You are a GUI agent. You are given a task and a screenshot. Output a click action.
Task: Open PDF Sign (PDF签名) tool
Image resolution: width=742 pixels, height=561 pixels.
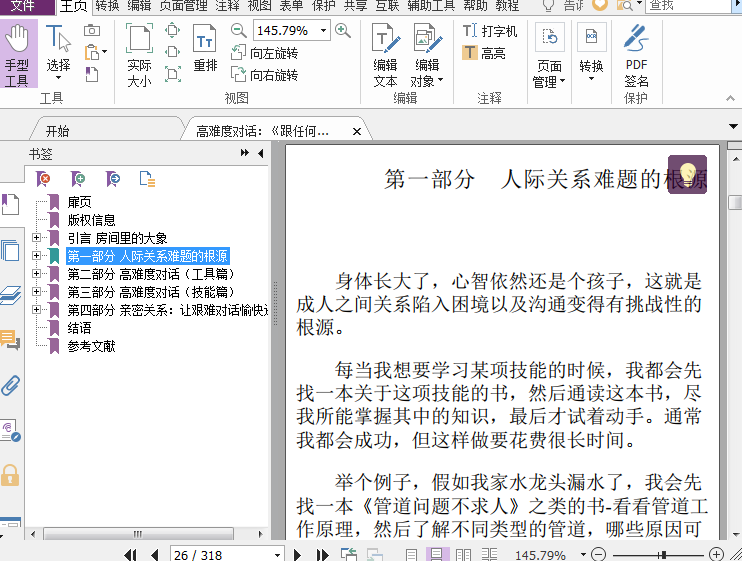[636, 55]
